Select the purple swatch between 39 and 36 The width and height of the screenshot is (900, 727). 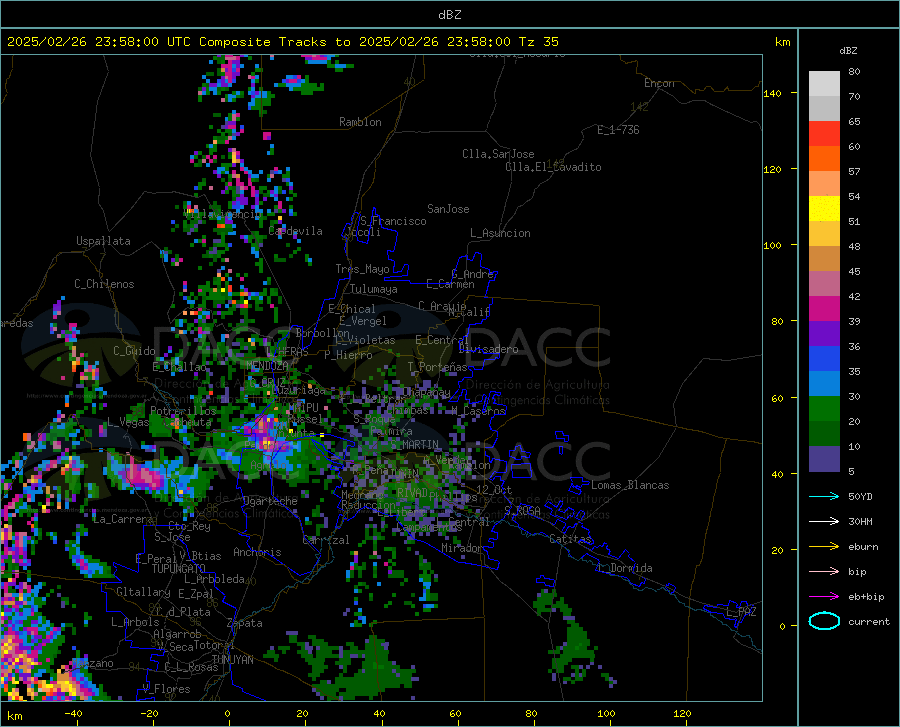tap(824, 334)
